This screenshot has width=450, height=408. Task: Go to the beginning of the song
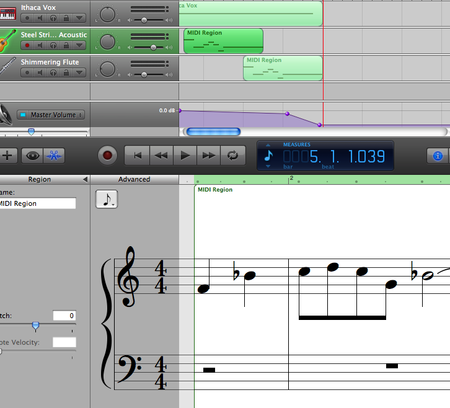coord(137,155)
